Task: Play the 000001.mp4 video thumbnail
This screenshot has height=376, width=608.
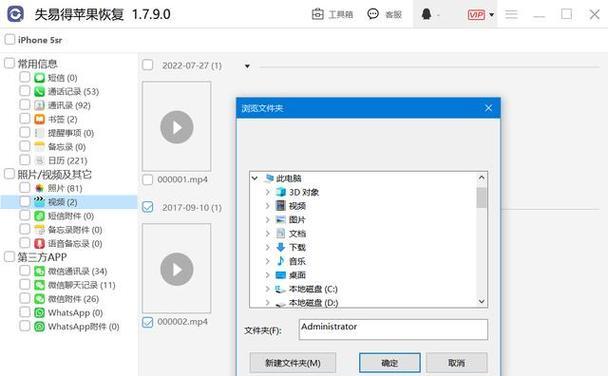Action: (x=177, y=127)
